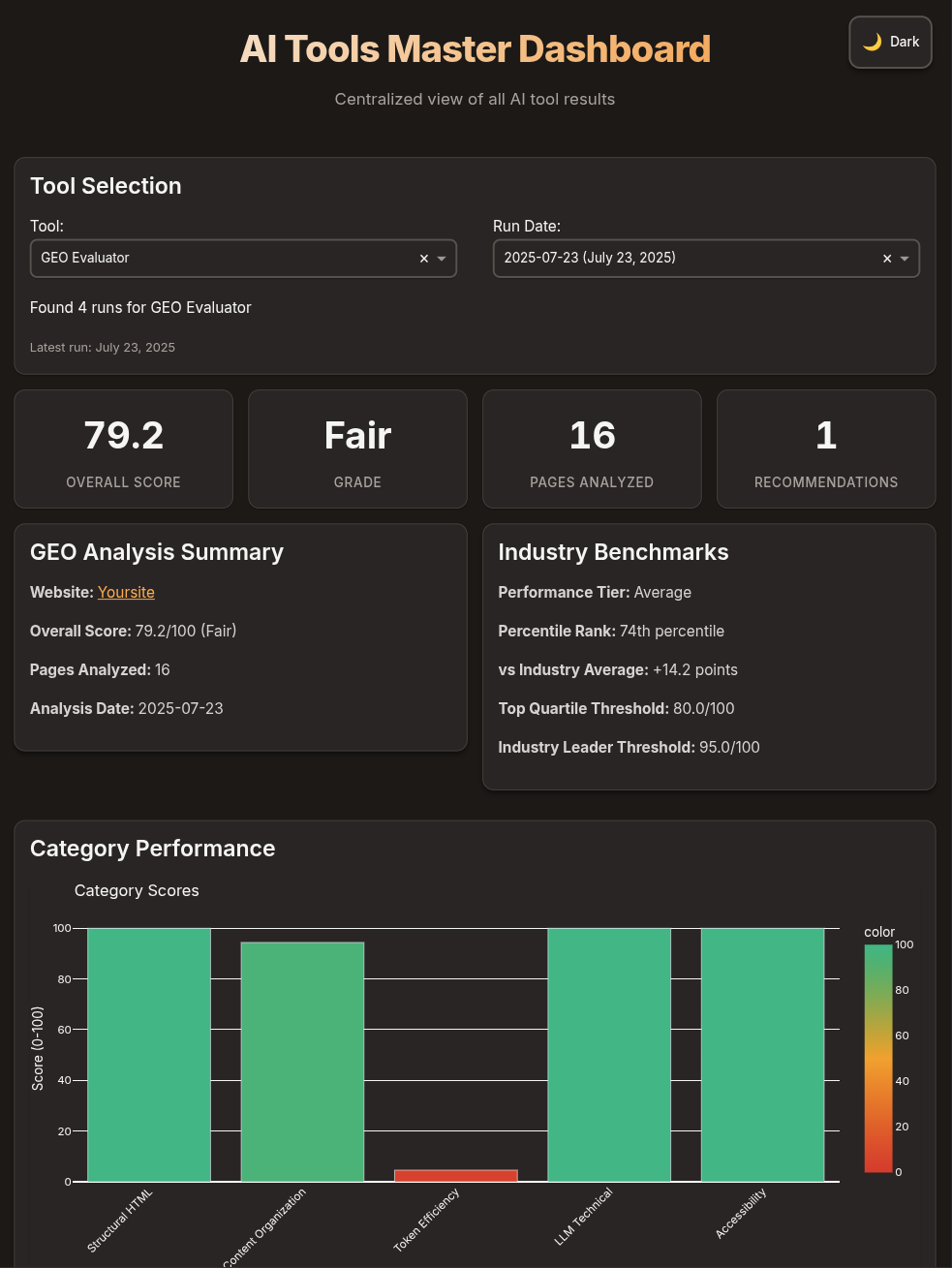The width and height of the screenshot is (952, 1268).
Task: Expand the Tool dropdown caret arrow
Action: click(441, 259)
